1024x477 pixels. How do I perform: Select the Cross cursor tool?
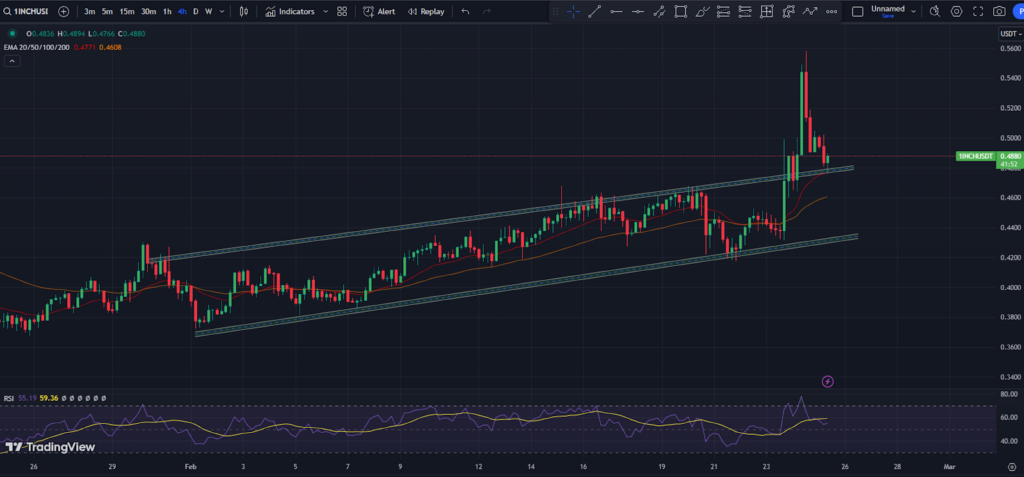[573, 11]
